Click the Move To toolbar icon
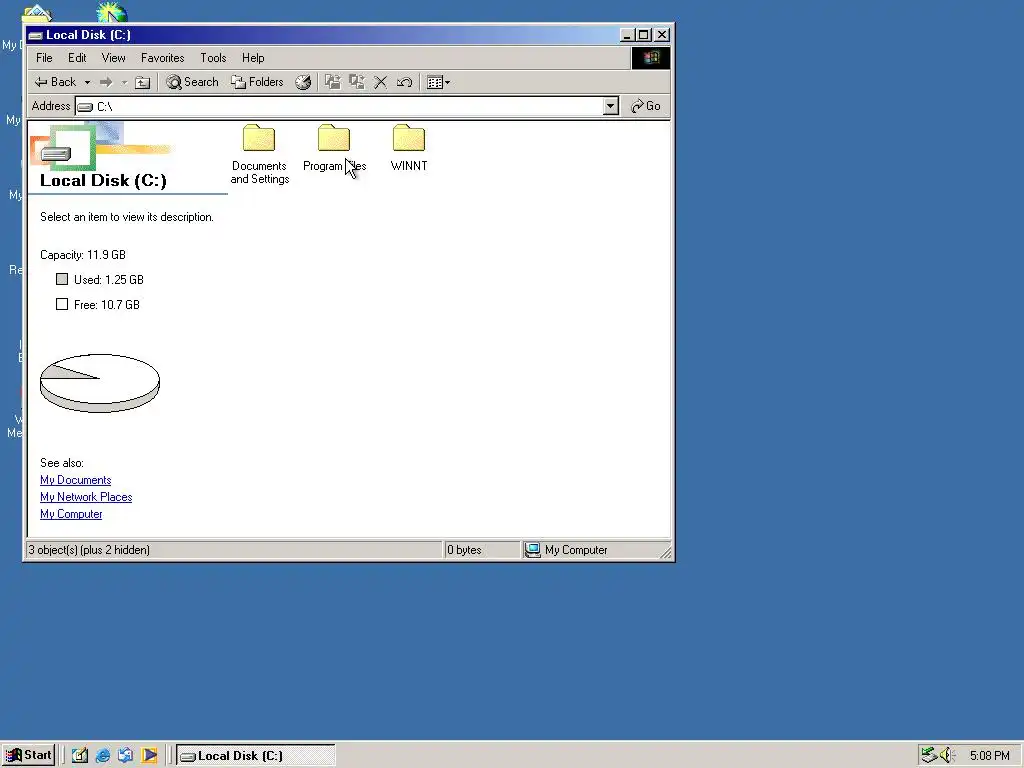 [x=333, y=82]
